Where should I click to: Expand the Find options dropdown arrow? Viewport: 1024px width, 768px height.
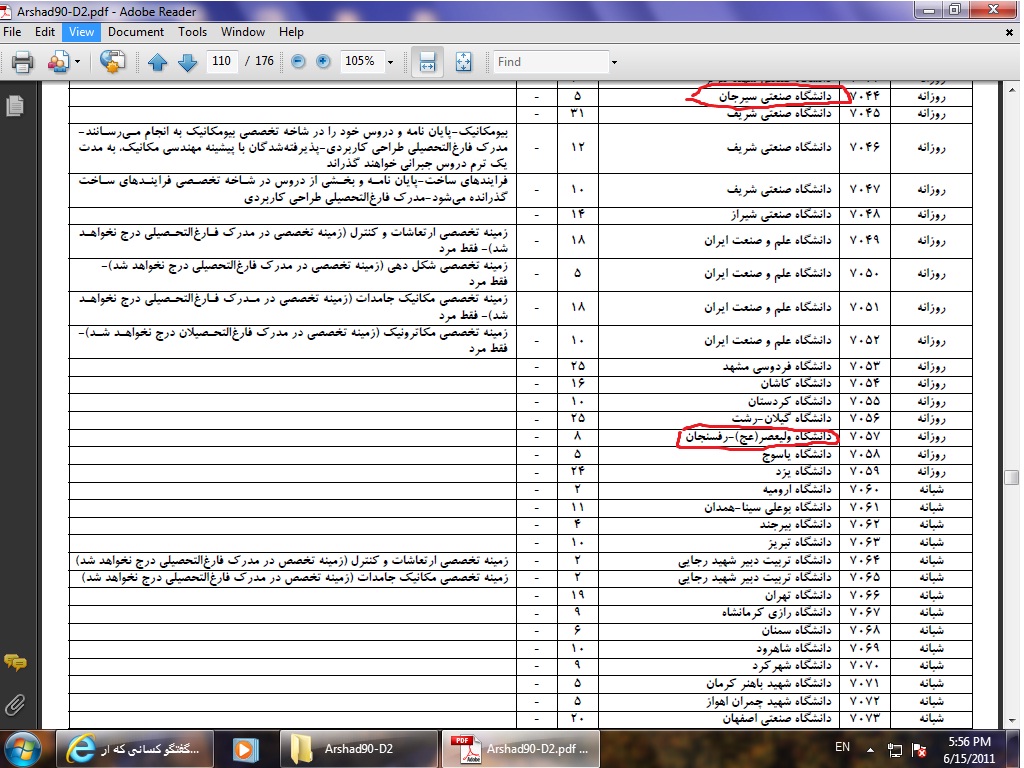click(614, 62)
